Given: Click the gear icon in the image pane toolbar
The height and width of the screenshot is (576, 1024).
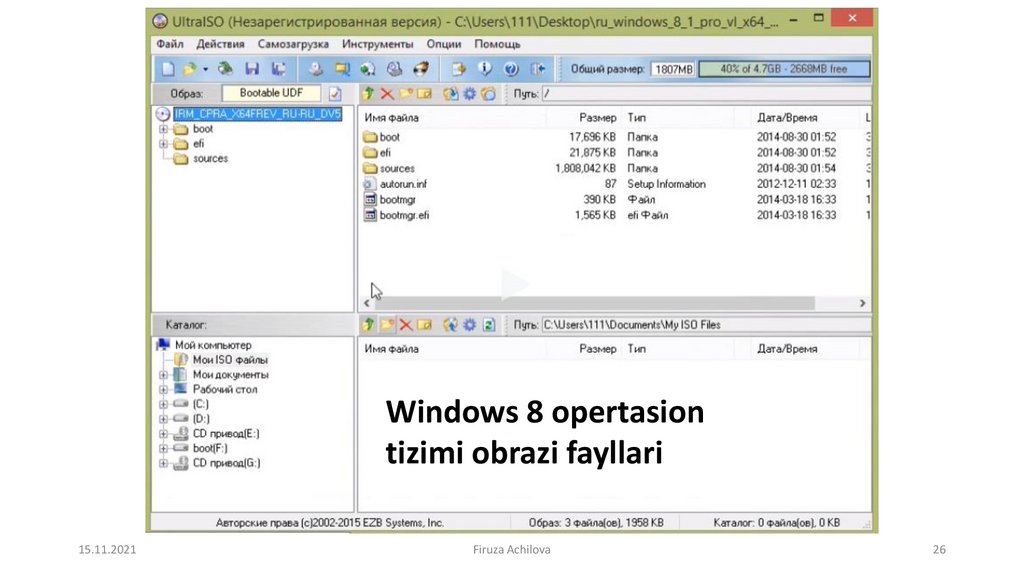Looking at the screenshot, I should [x=470, y=93].
